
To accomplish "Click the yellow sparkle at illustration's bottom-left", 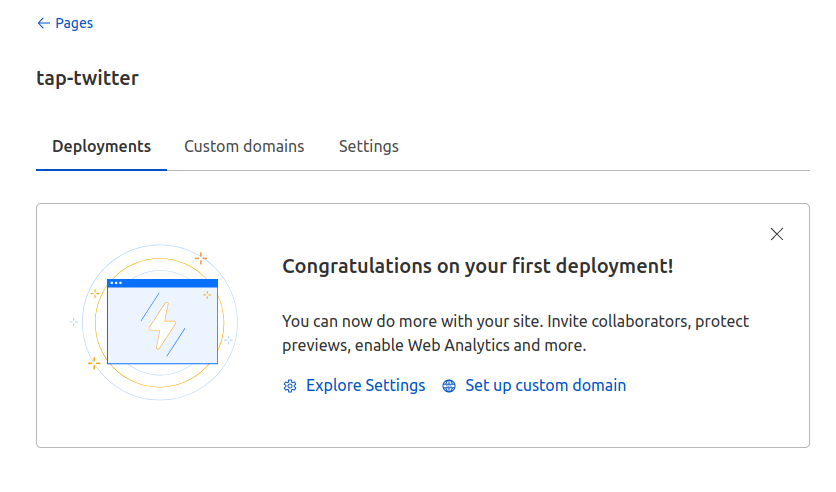I will [x=94, y=363].
